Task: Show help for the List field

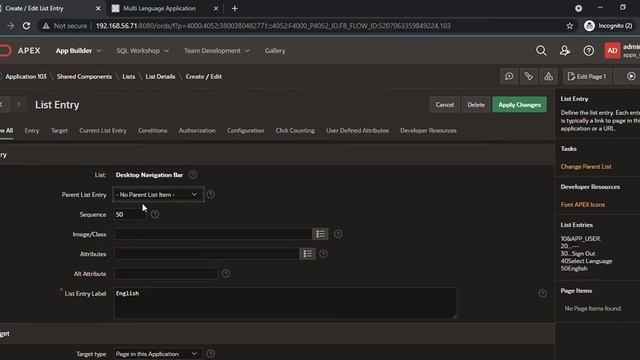Action: point(193,175)
